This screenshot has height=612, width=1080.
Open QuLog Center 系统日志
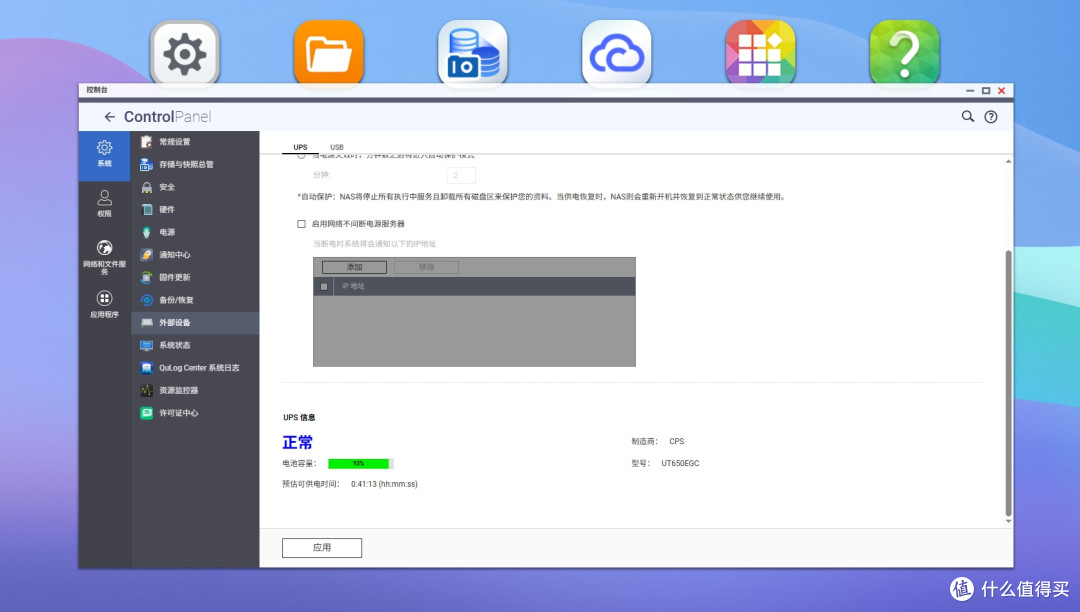pyautogui.click(x=195, y=368)
